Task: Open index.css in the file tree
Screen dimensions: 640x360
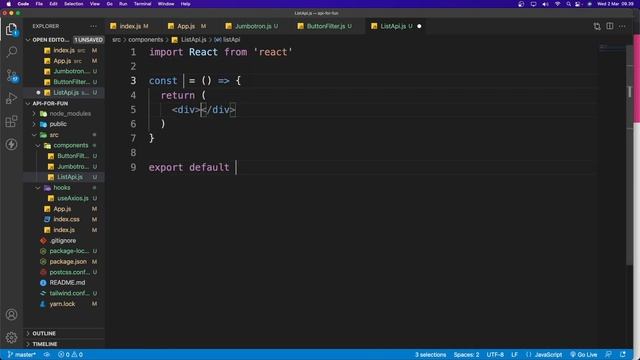Action: point(66,220)
